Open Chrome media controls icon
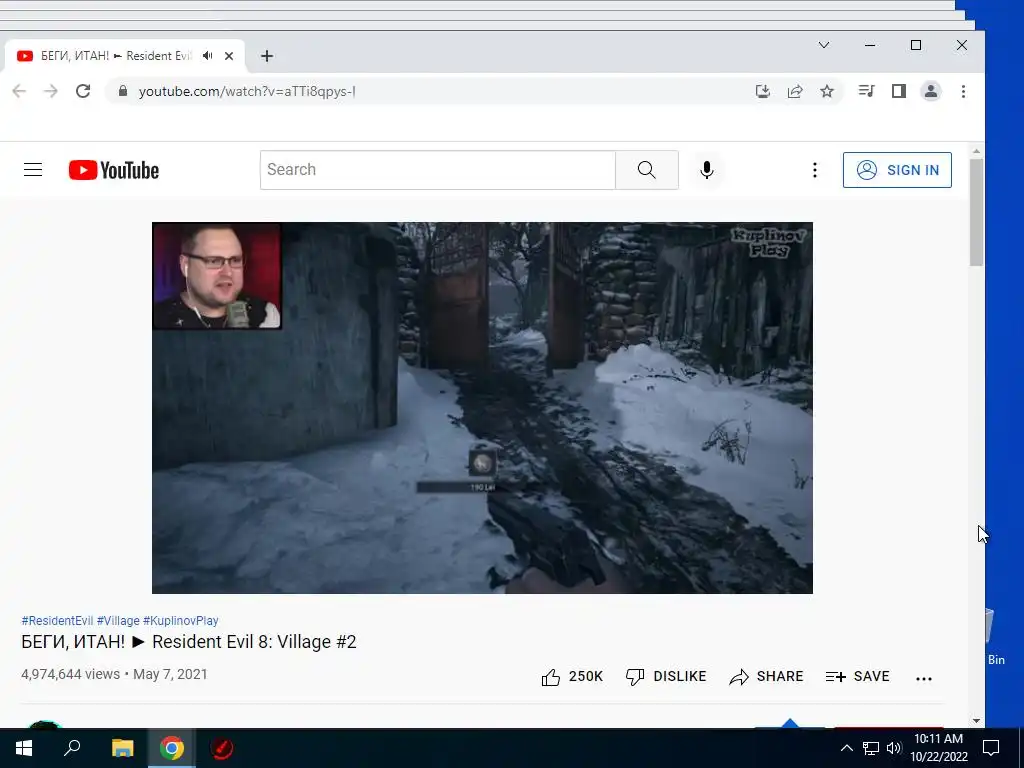 (867, 91)
